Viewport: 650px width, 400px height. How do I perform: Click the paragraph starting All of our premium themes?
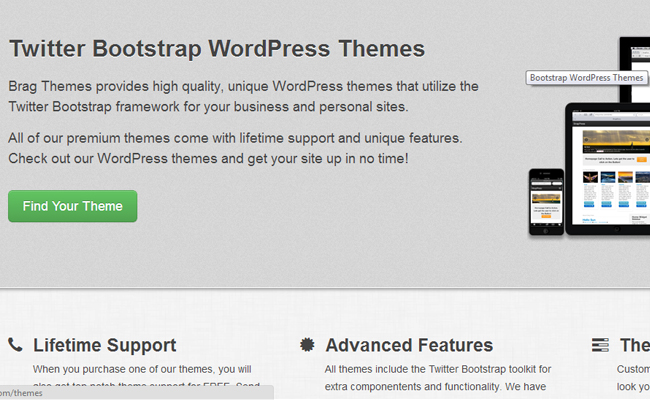(x=235, y=148)
